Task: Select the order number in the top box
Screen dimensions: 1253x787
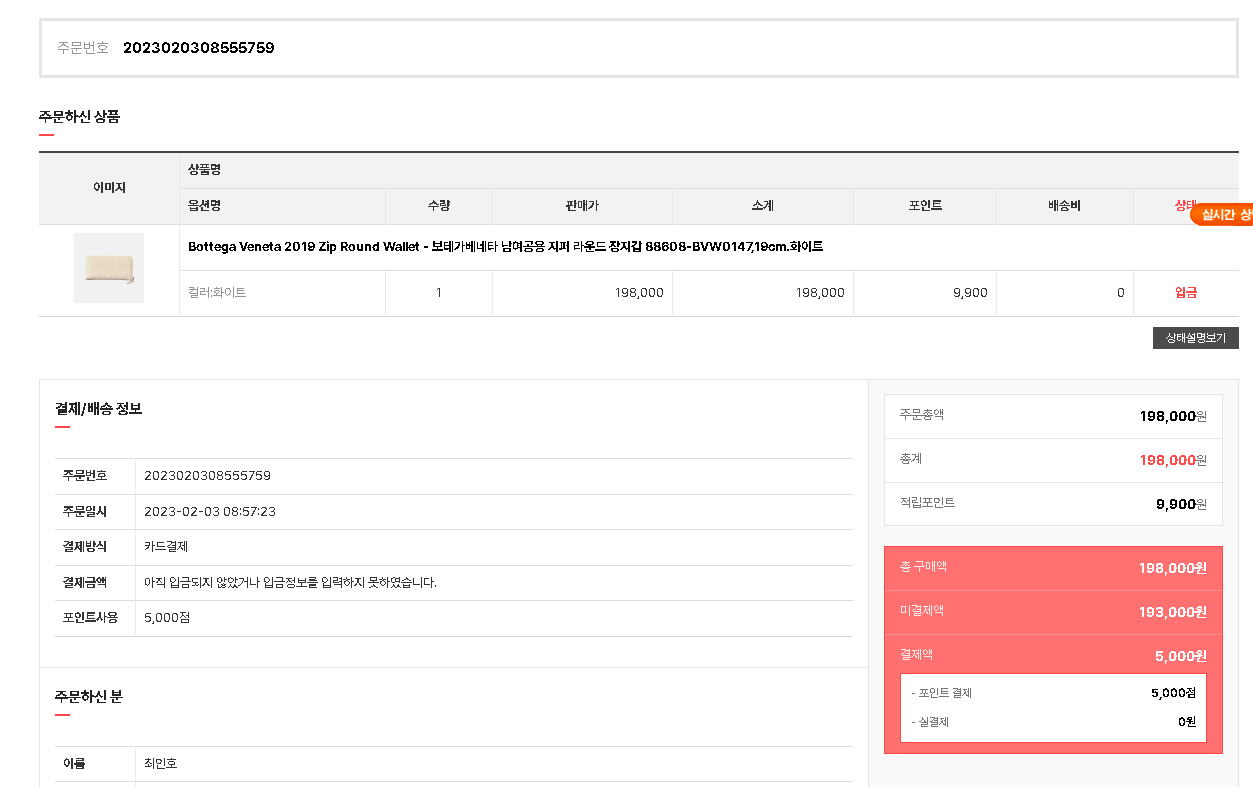Action: click(x=198, y=48)
